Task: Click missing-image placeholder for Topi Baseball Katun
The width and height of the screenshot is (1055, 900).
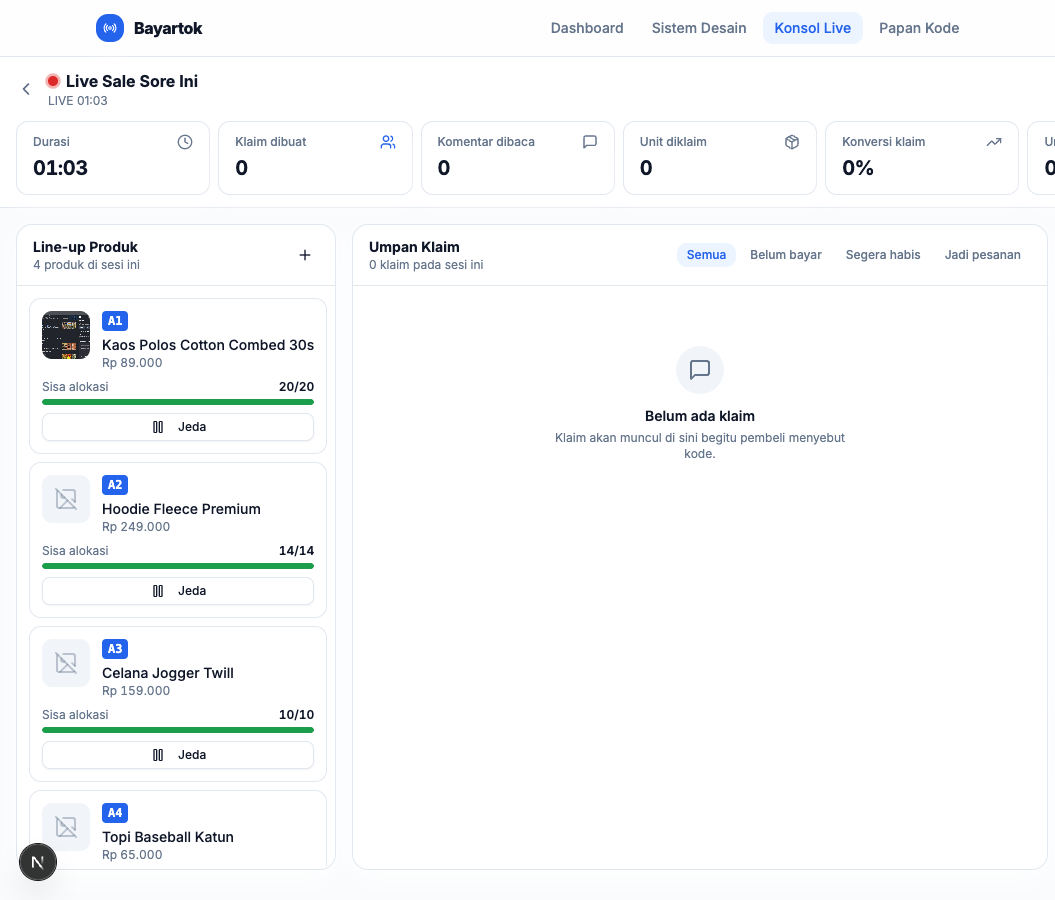Action: pyautogui.click(x=66, y=827)
